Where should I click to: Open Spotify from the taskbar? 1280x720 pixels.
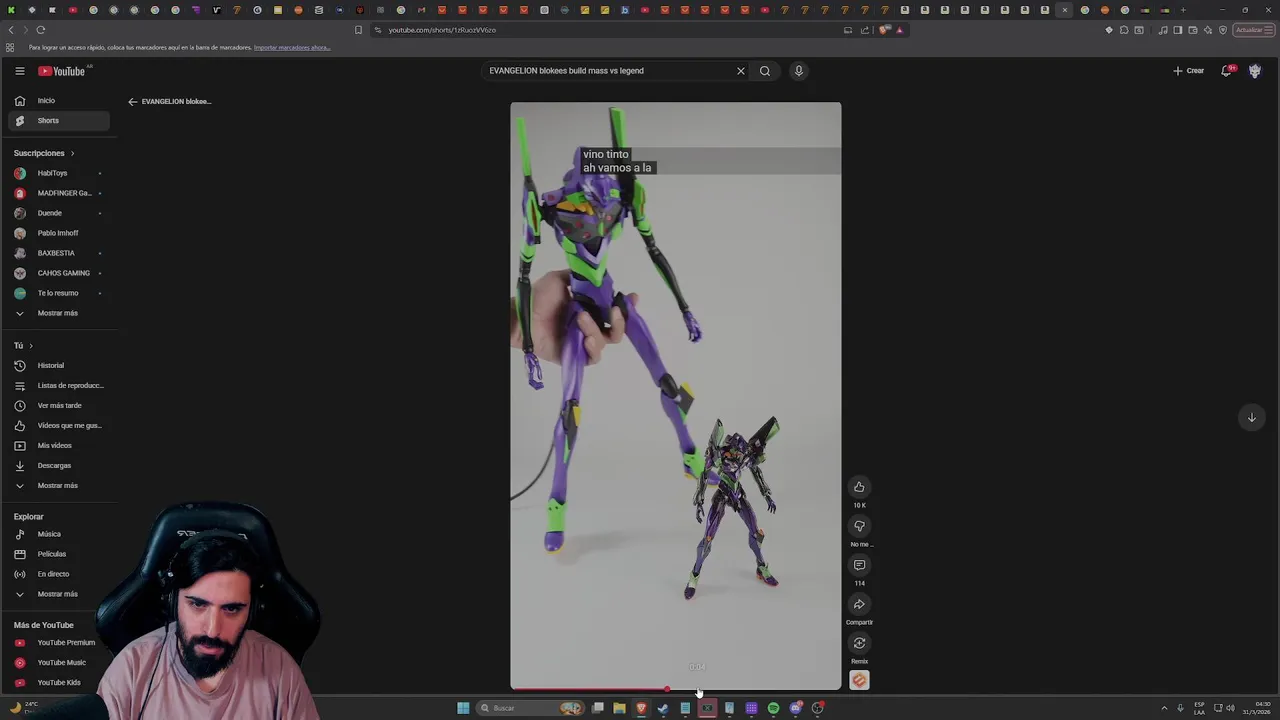pyautogui.click(x=773, y=708)
